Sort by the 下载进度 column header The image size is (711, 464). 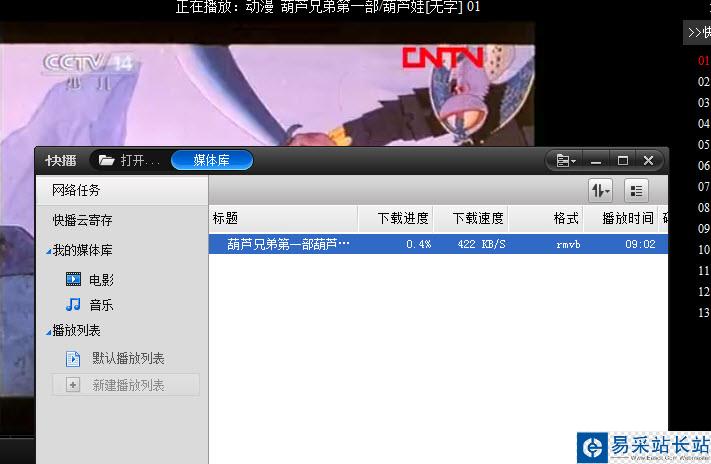tap(396, 219)
